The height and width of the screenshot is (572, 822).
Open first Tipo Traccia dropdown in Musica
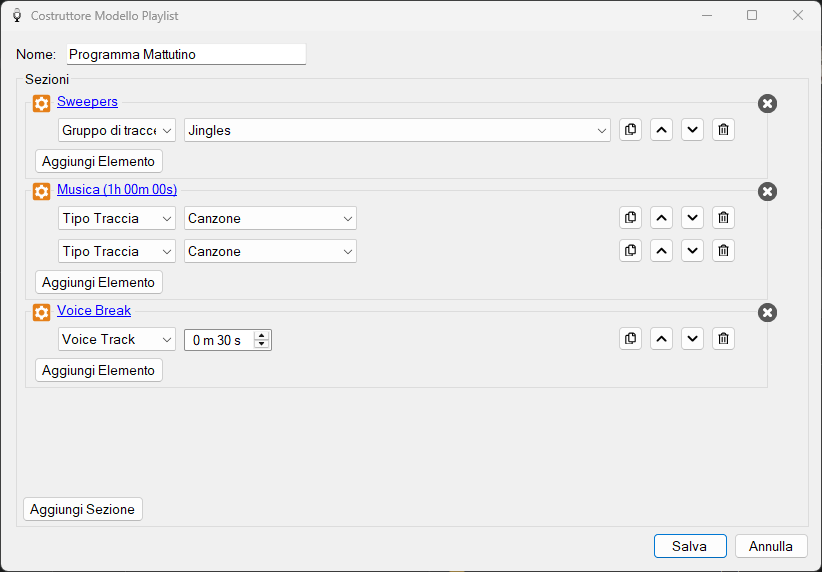click(116, 218)
